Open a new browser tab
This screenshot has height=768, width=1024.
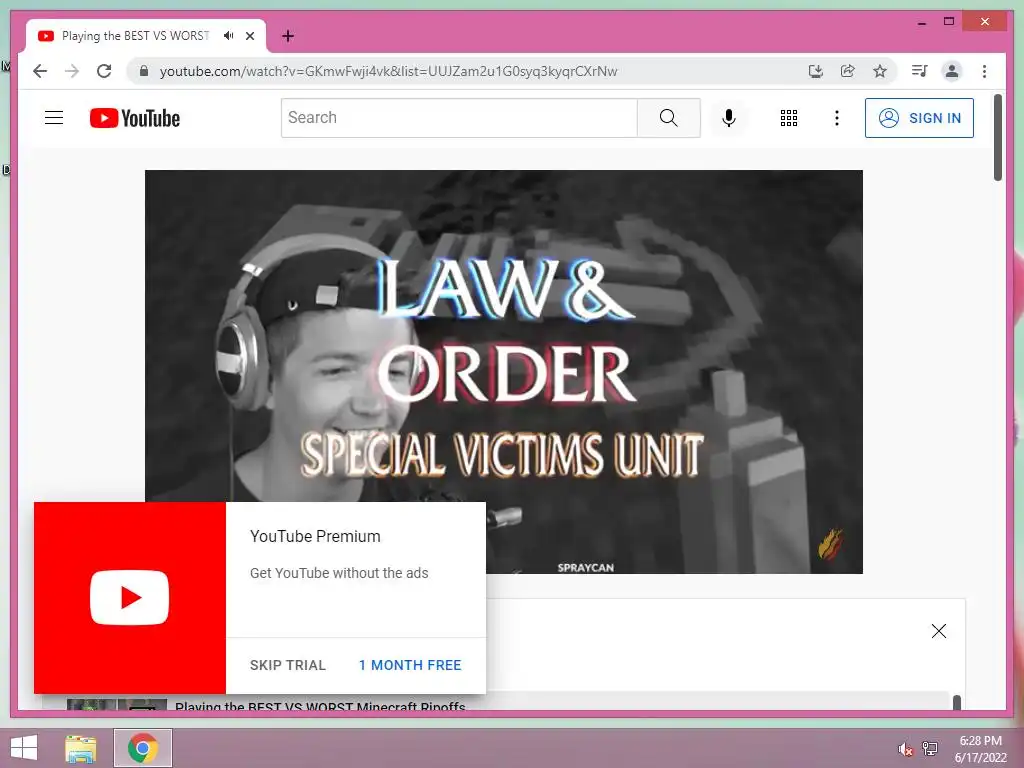pos(288,36)
